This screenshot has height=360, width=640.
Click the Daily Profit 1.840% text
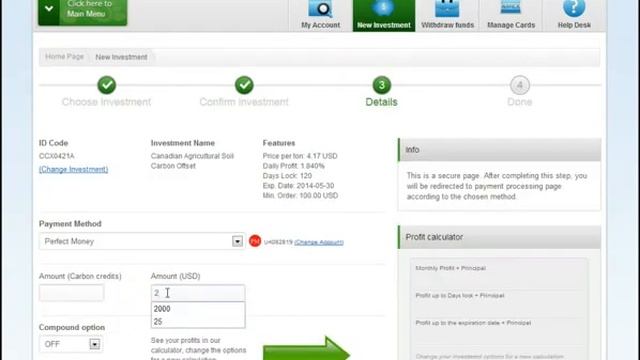point(293,166)
